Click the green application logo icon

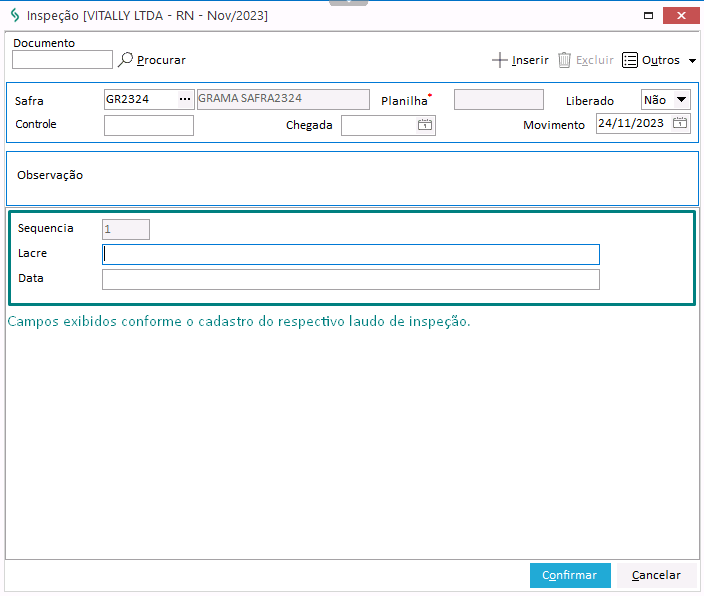coord(15,15)
